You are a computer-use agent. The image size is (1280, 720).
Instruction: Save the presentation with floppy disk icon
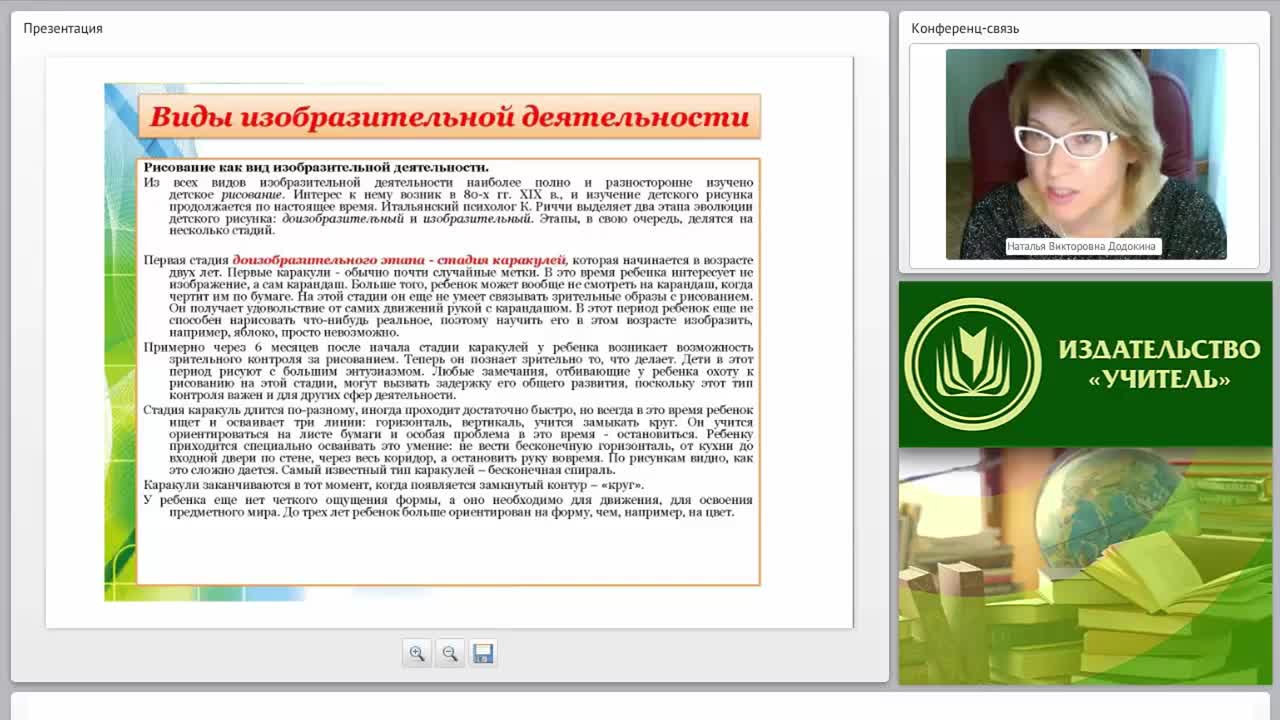click(483, 653)
